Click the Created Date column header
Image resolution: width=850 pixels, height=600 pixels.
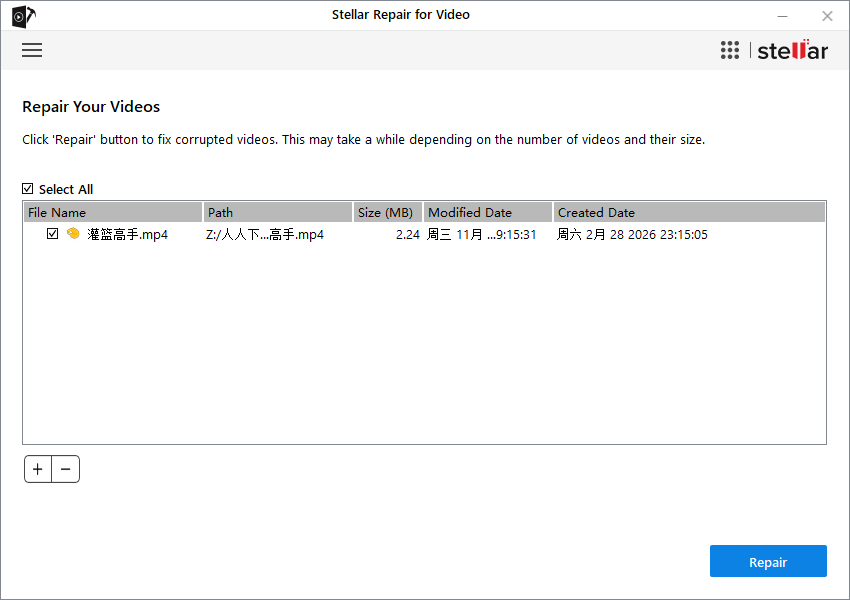pos(596,212)
